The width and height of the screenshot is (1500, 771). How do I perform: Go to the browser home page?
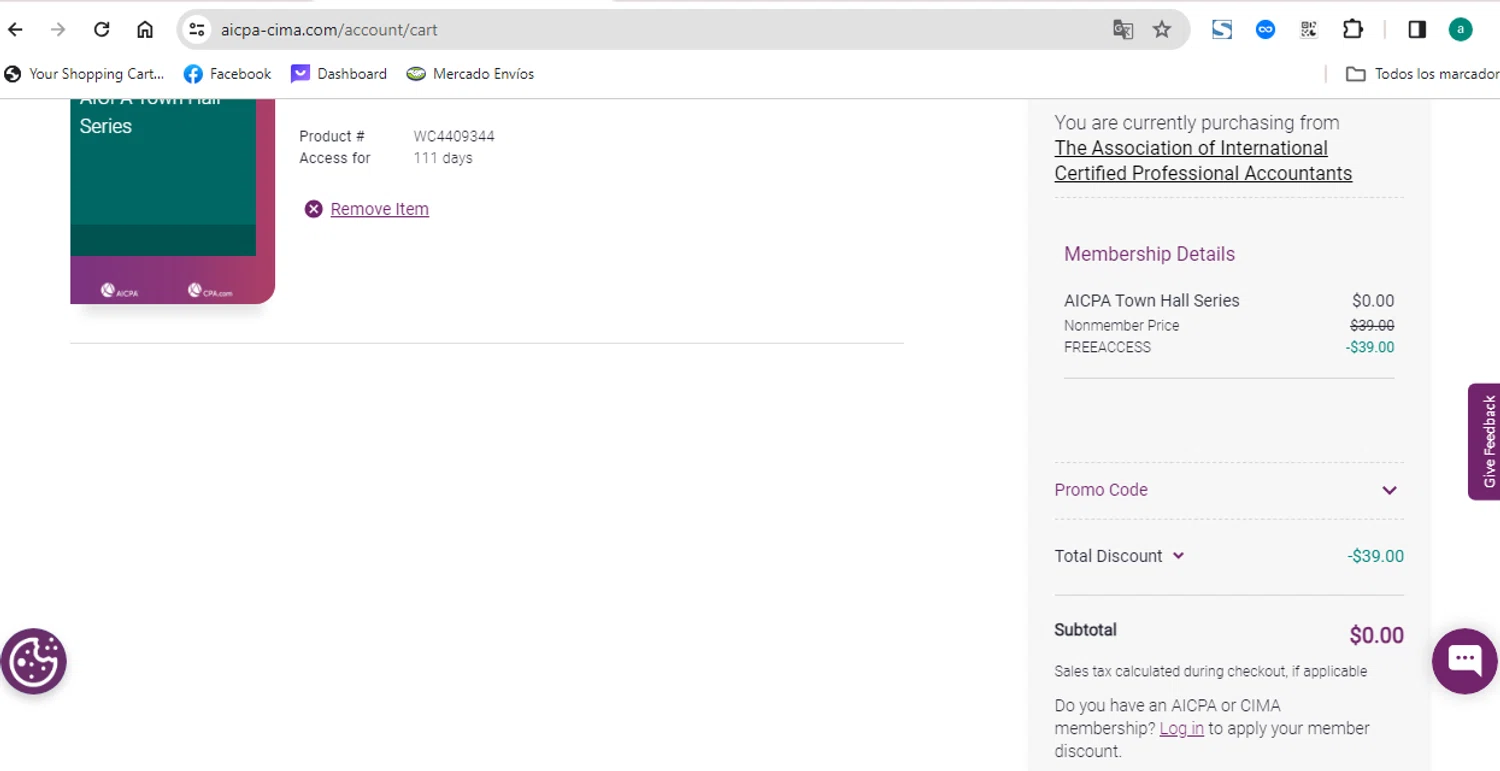(145, 30)
